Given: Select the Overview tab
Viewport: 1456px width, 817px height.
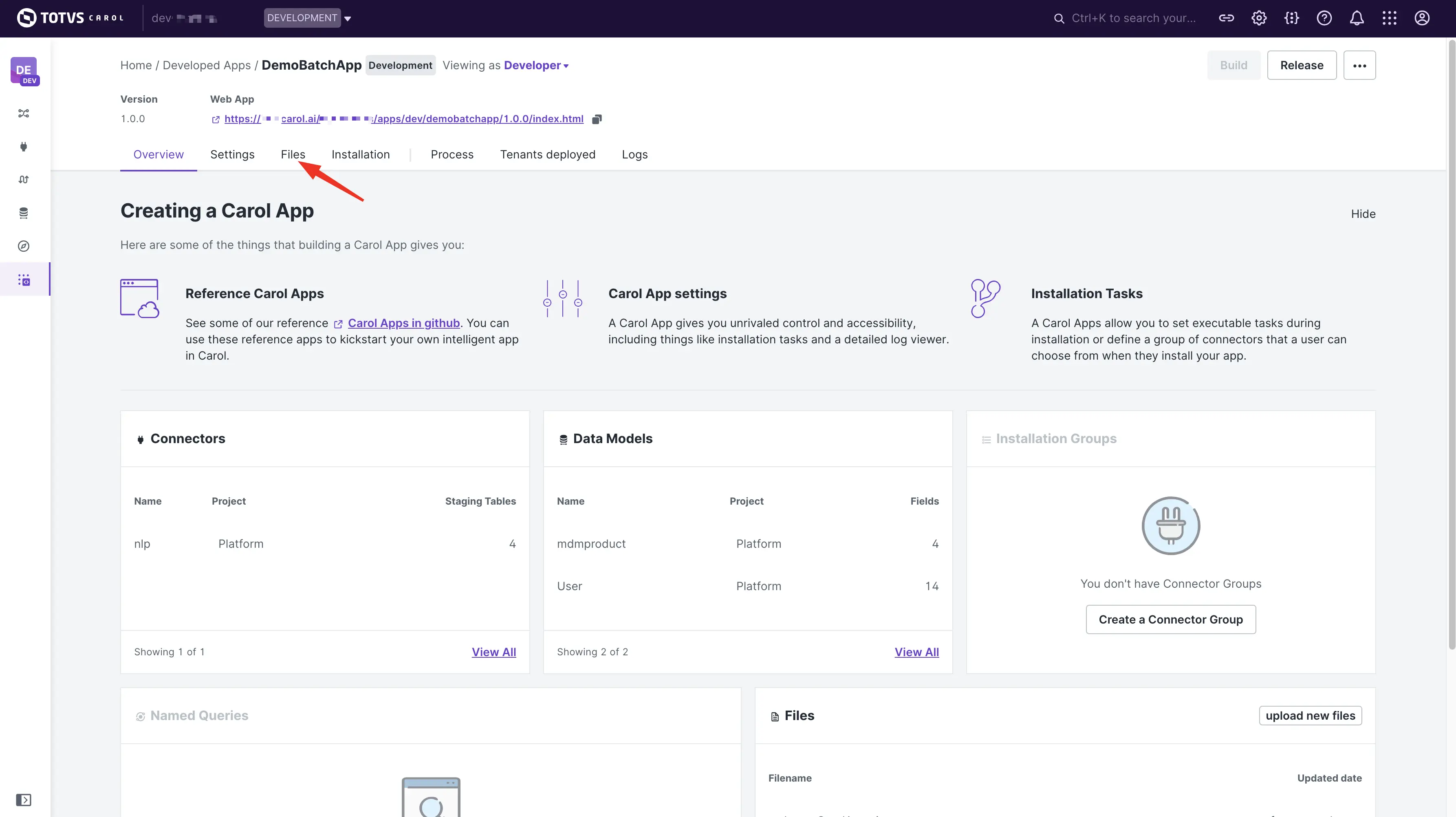Looking at the screenshot, I should (158, 154).
